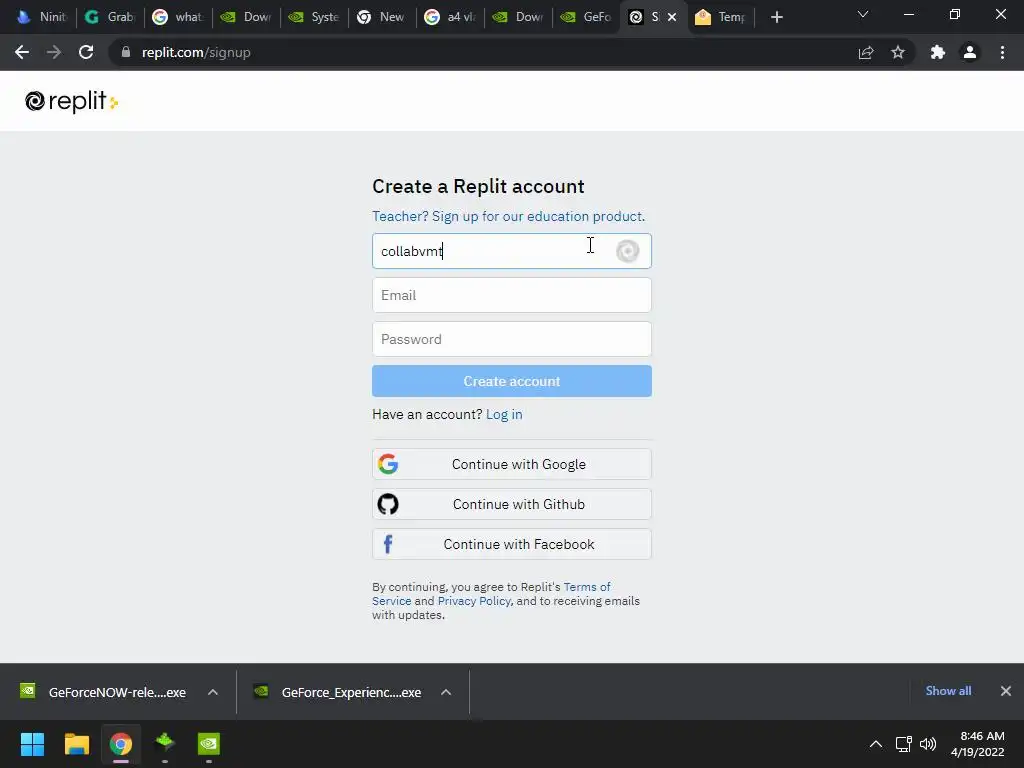Open the Extensions puzzle icon
Screen dimensions: 1024x768
coord(938,52)
